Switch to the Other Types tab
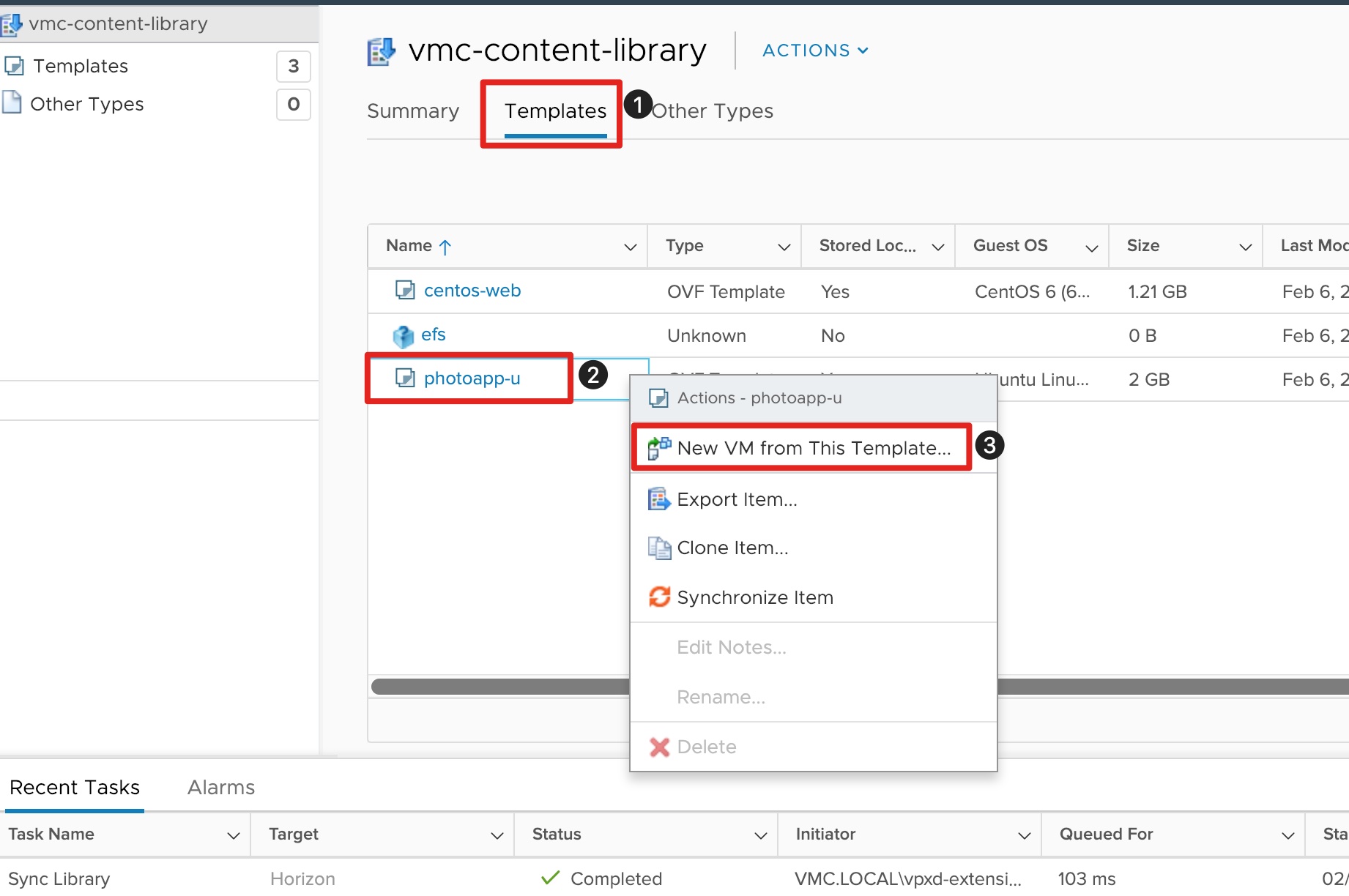 (713, 111)
